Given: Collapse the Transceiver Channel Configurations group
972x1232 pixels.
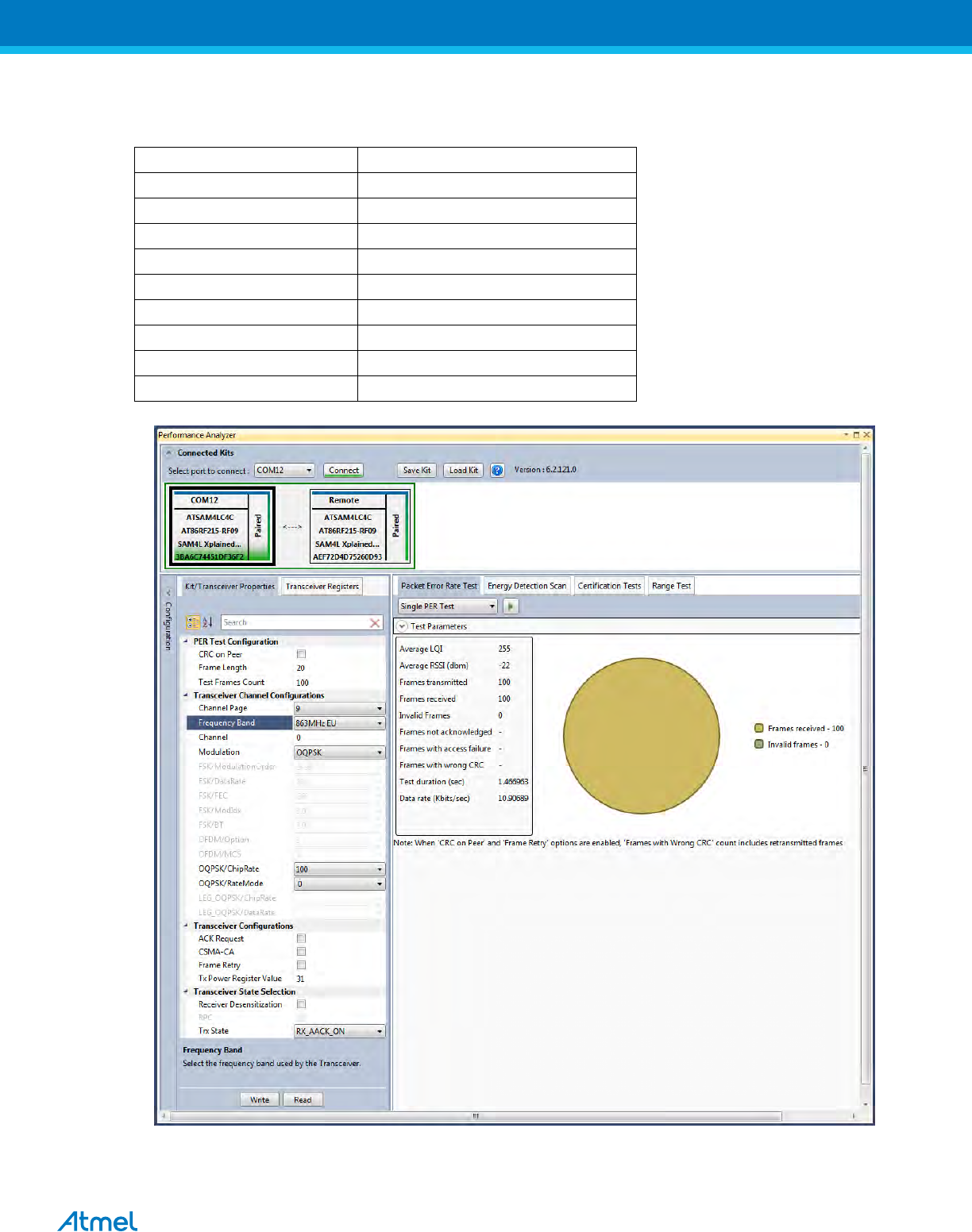Looking at the screenshot, I should 186,695.
